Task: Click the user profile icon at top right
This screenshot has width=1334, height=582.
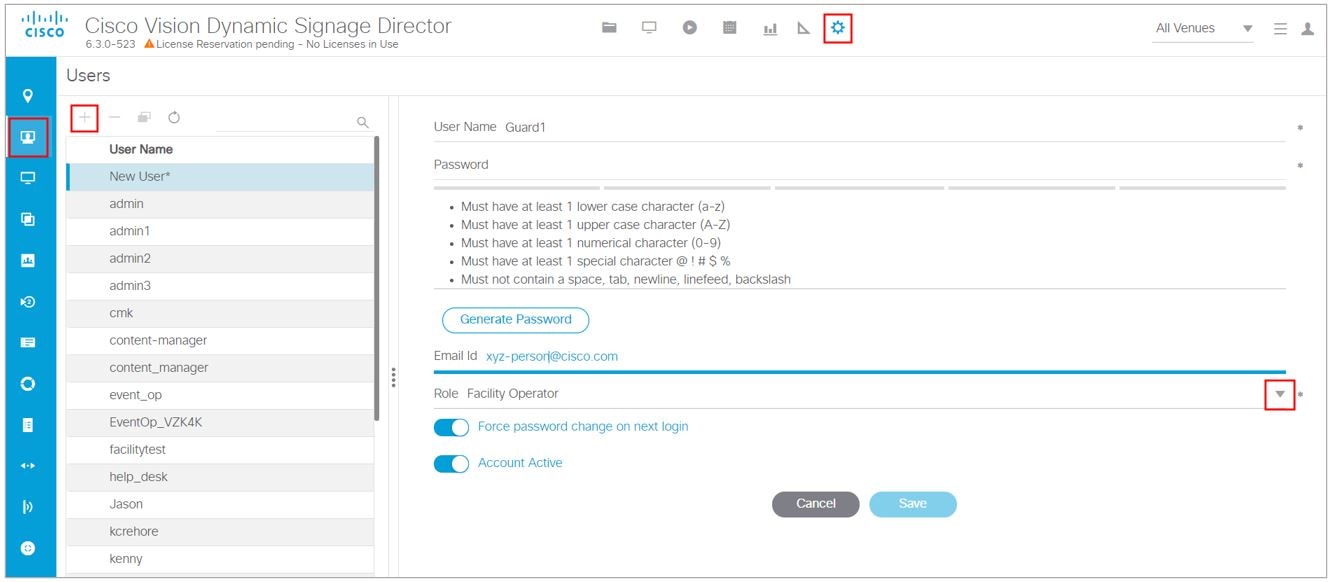Action: point(1307,29)
